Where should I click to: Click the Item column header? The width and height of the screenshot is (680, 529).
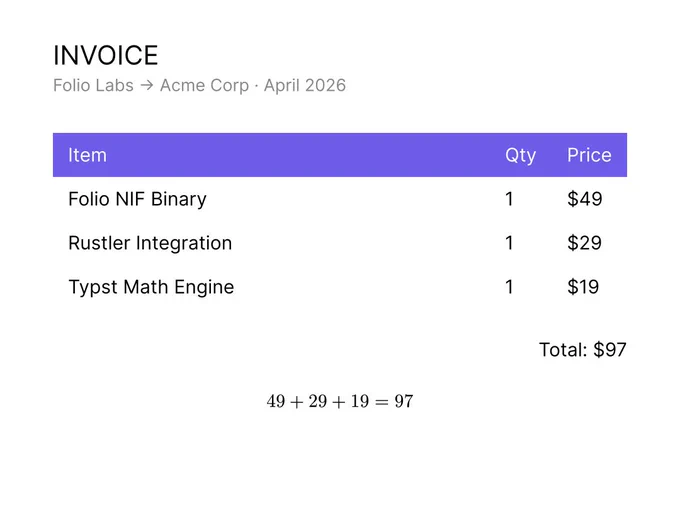point(87,155)
